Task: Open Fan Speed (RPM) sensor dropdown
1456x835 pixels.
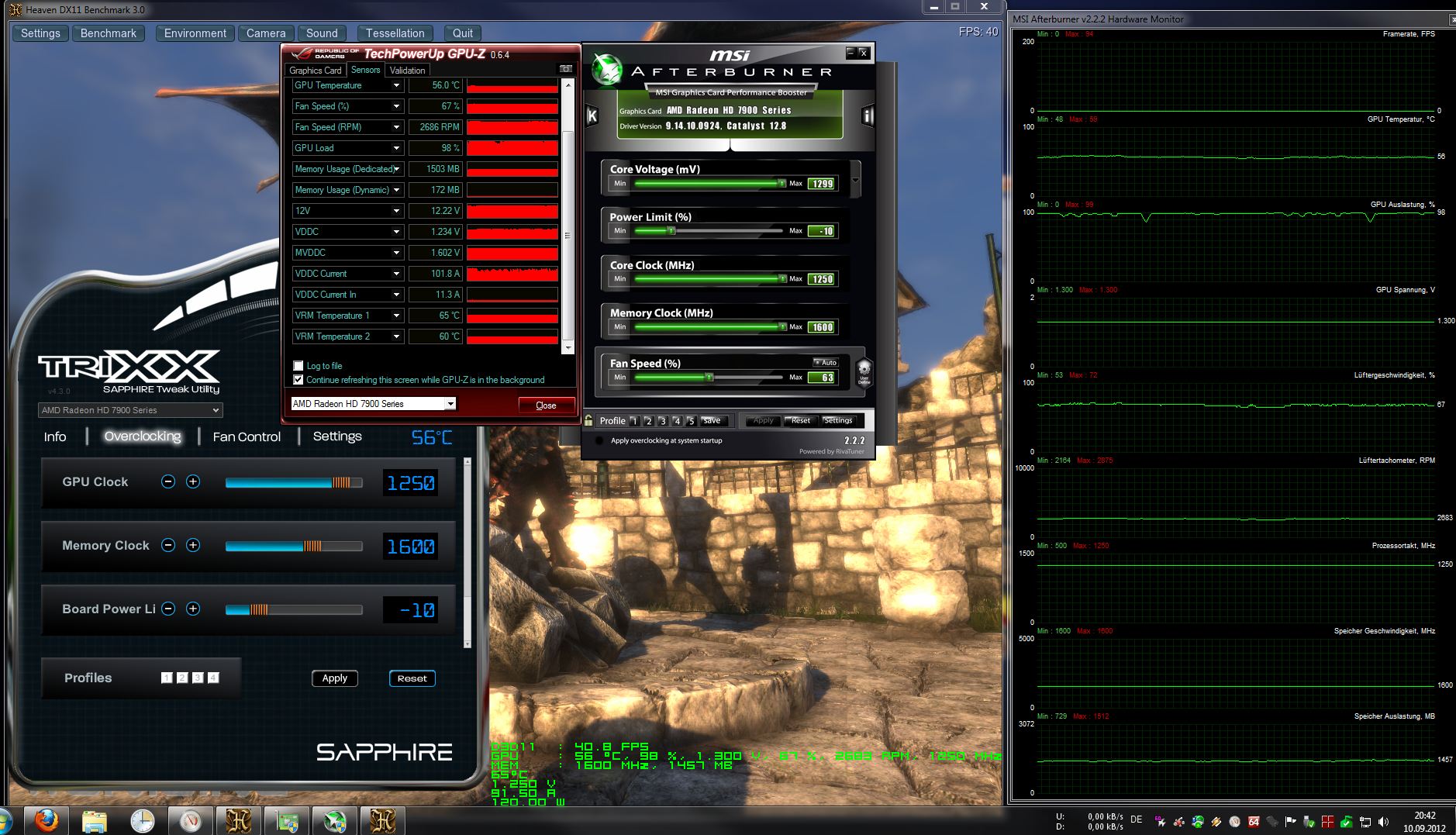Action: tap(396, 127)
